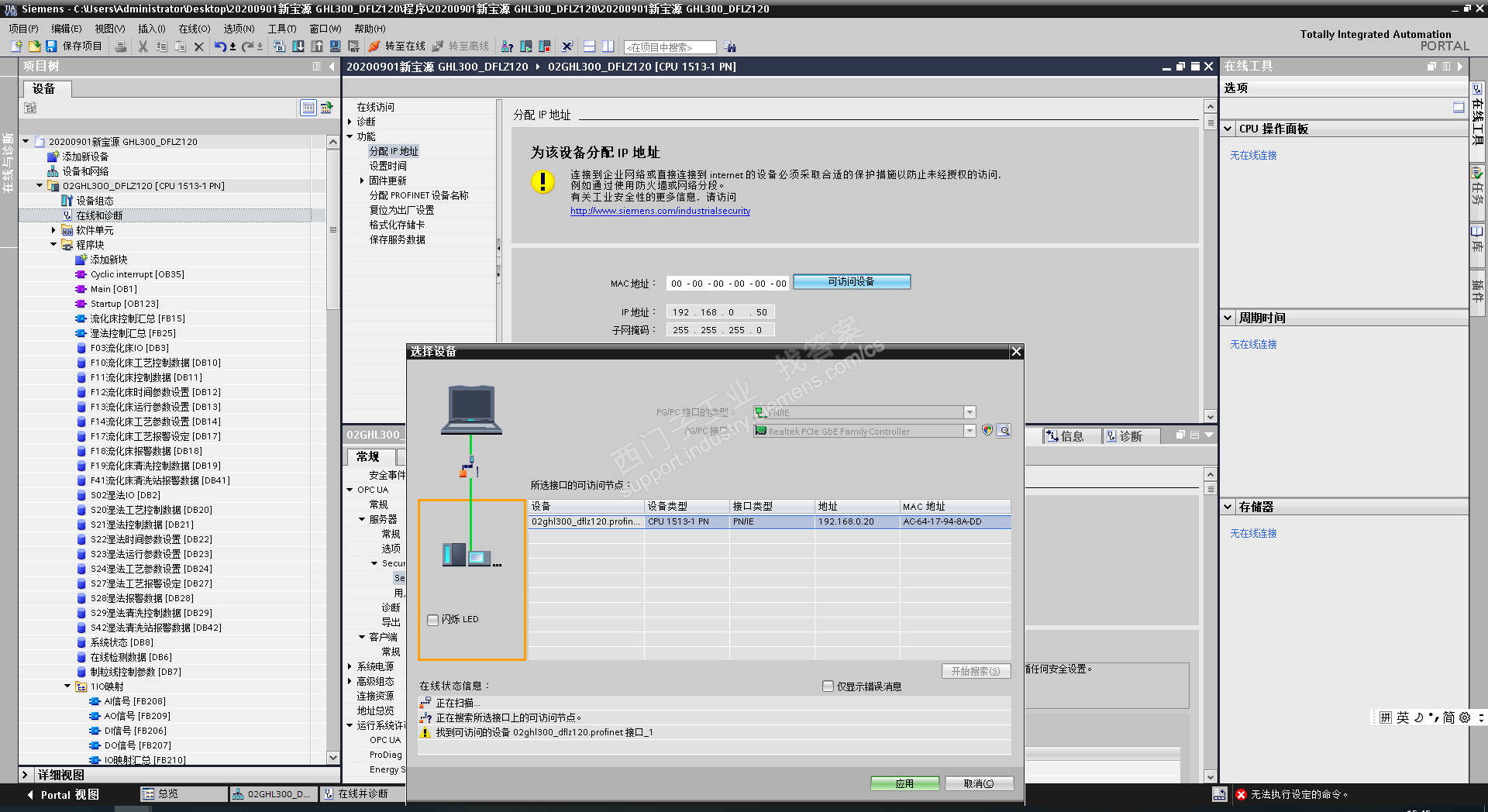Click the Go online (转至在线) icon

[x=374, y=46]
